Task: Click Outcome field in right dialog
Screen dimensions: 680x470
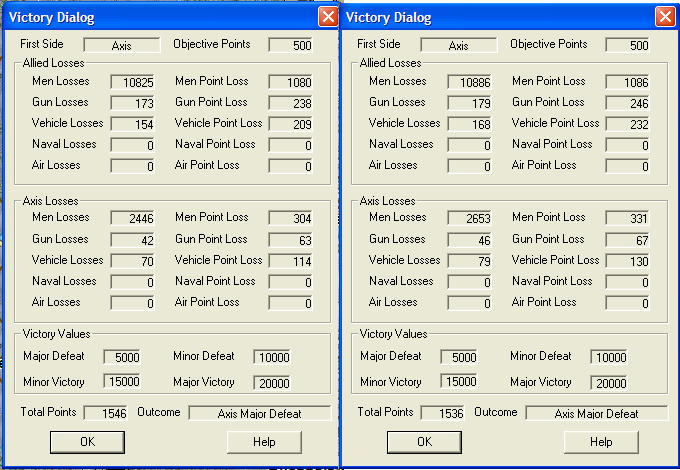Action: tap(597, 413)
